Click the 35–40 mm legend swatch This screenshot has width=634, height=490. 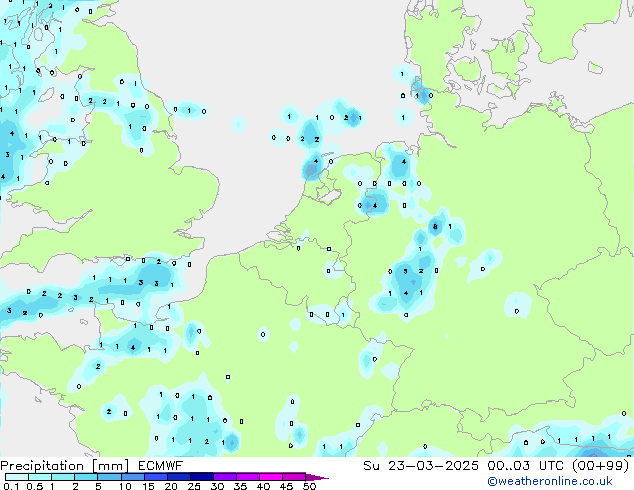pyautogui.click(x=247, y=477)
